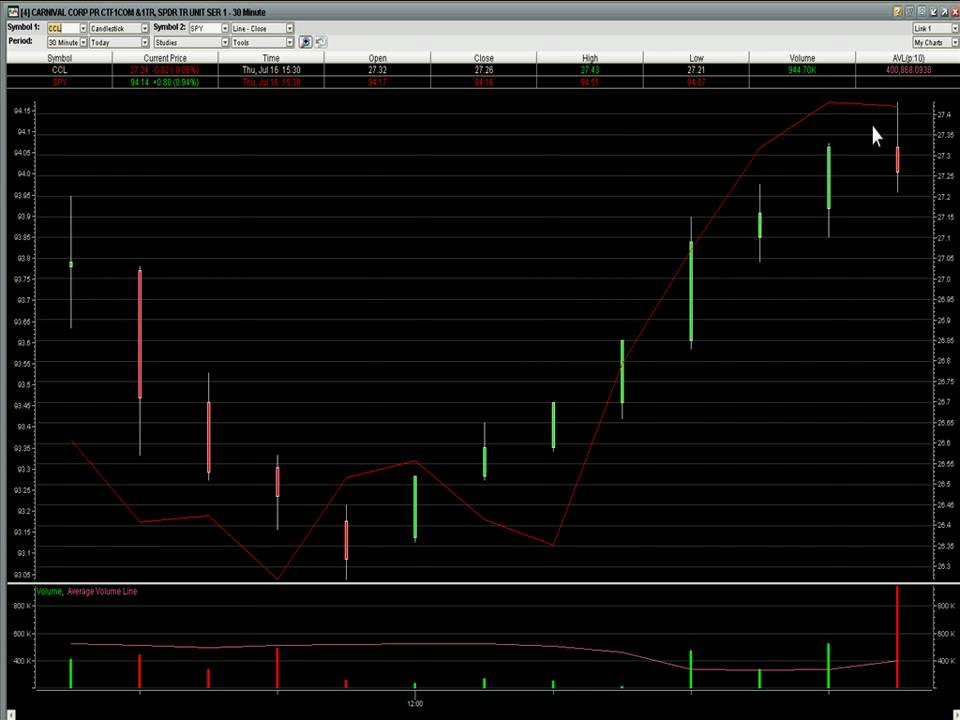This screenshot has width=960, height=720.
Task: Click the Open column header
Action: tap(378, 58)
